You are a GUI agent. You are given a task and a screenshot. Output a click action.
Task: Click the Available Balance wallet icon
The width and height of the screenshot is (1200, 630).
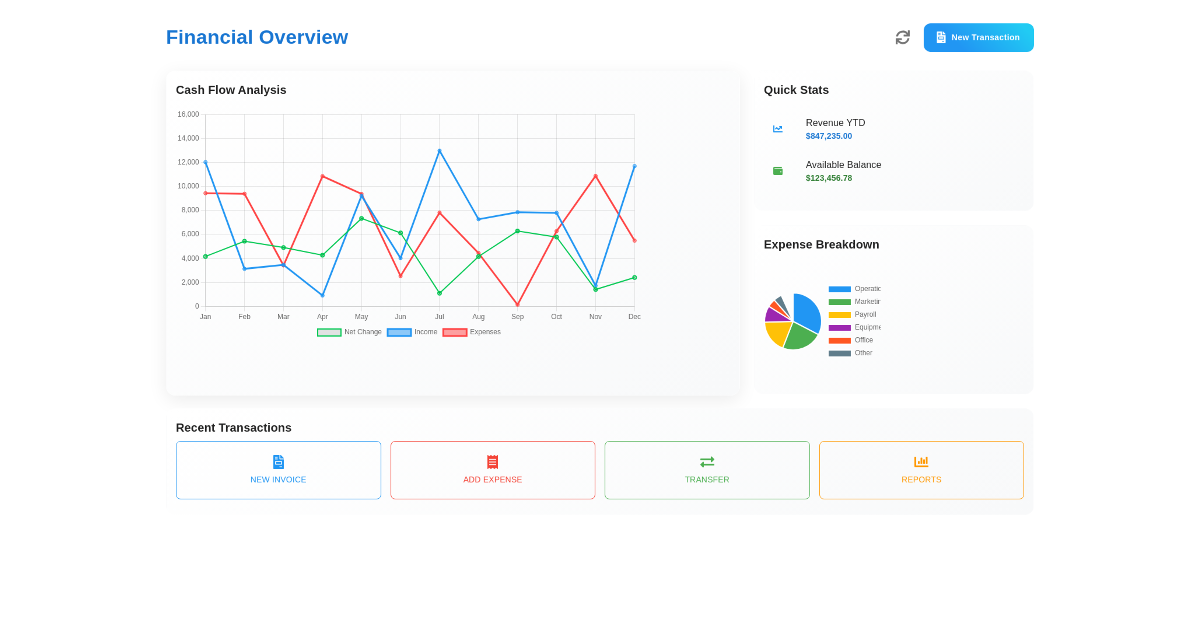tap(778, 171)
